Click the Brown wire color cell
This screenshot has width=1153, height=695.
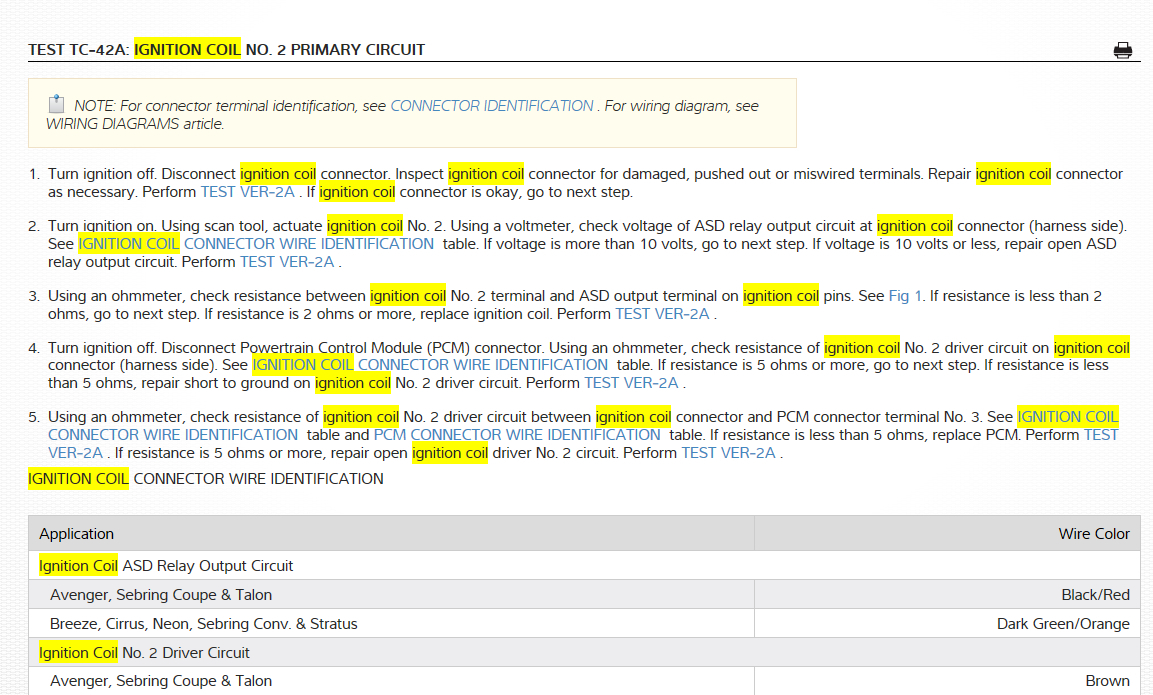(947, 681)
